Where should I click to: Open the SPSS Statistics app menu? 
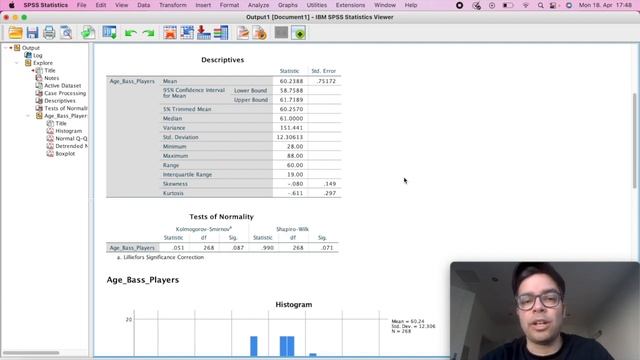[46, 5]
